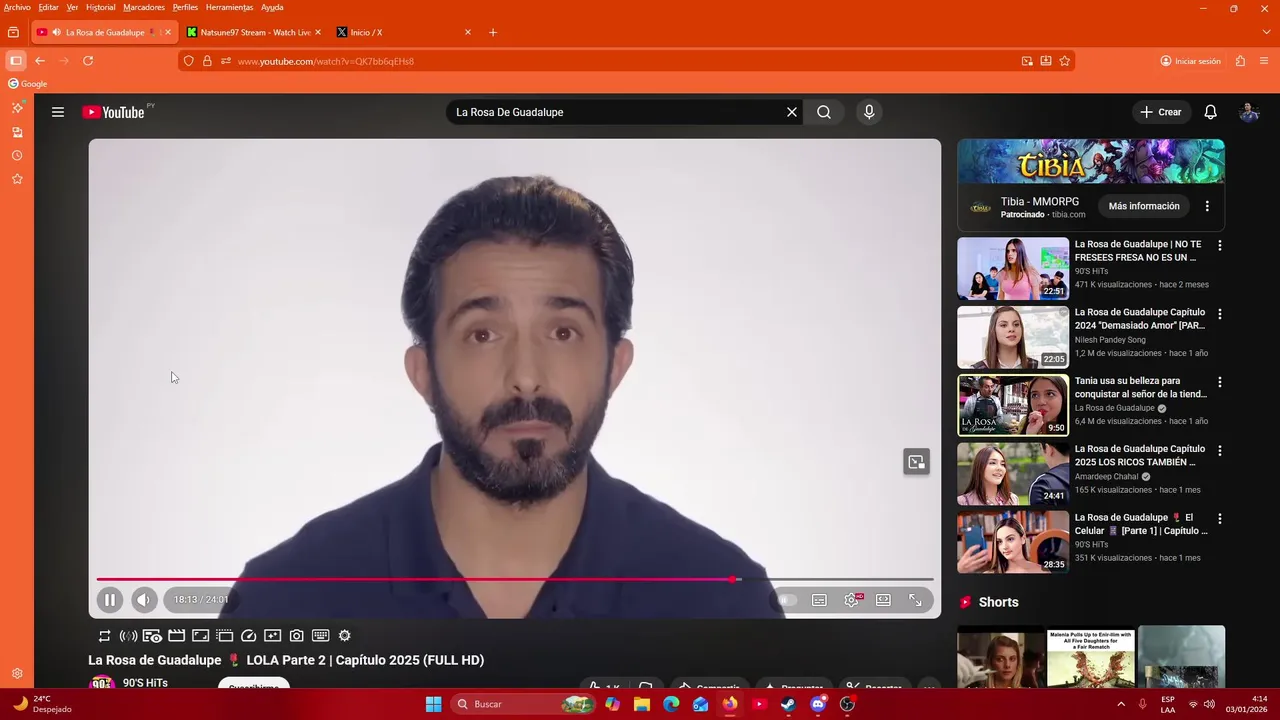Open Windows Start menu
Image resolution: width=1280 pixels, height=720 pixels.
(433, 704)
